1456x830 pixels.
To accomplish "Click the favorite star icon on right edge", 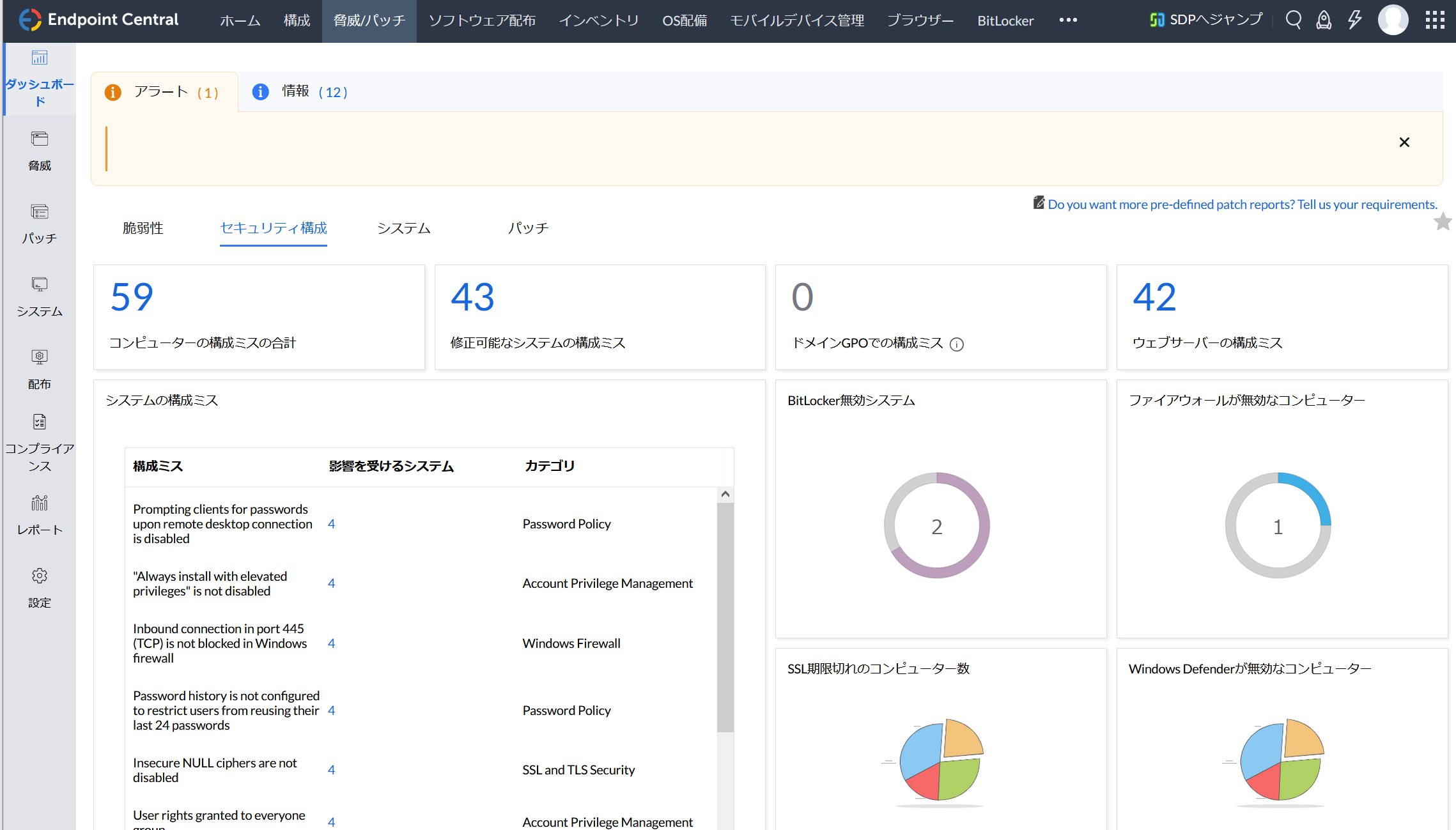I will (1443, 222).
